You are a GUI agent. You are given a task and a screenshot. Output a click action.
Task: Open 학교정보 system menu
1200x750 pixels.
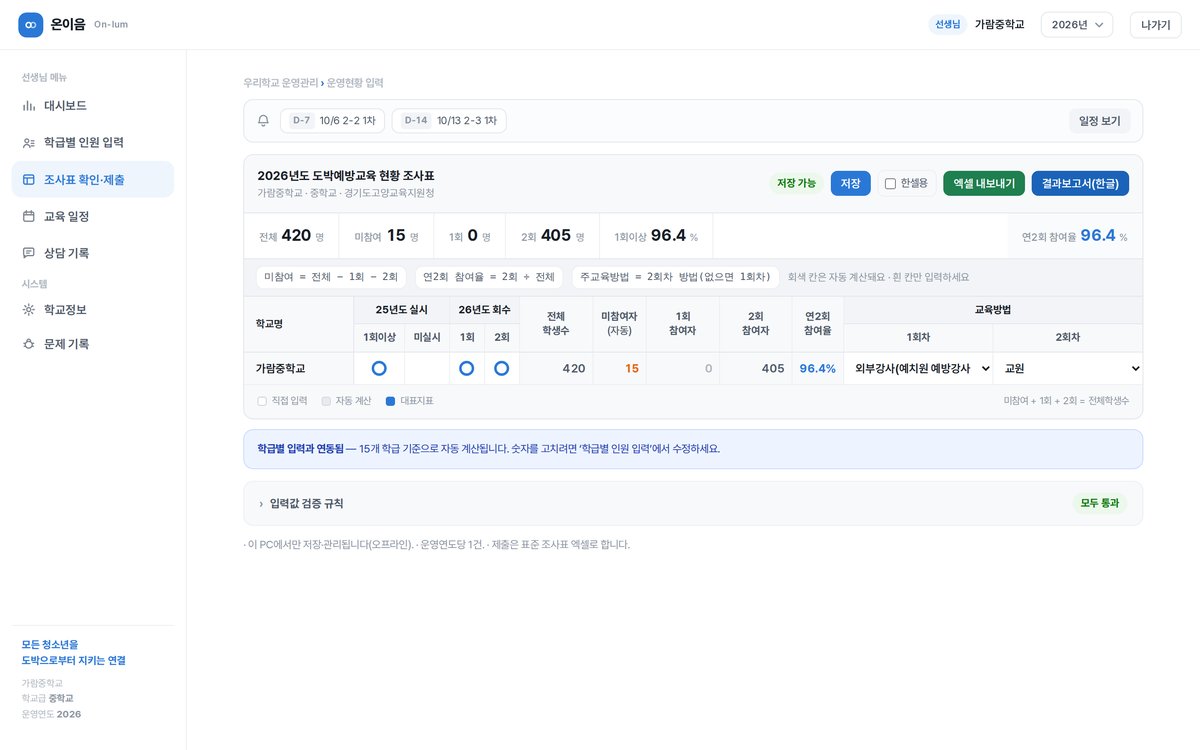93,309
